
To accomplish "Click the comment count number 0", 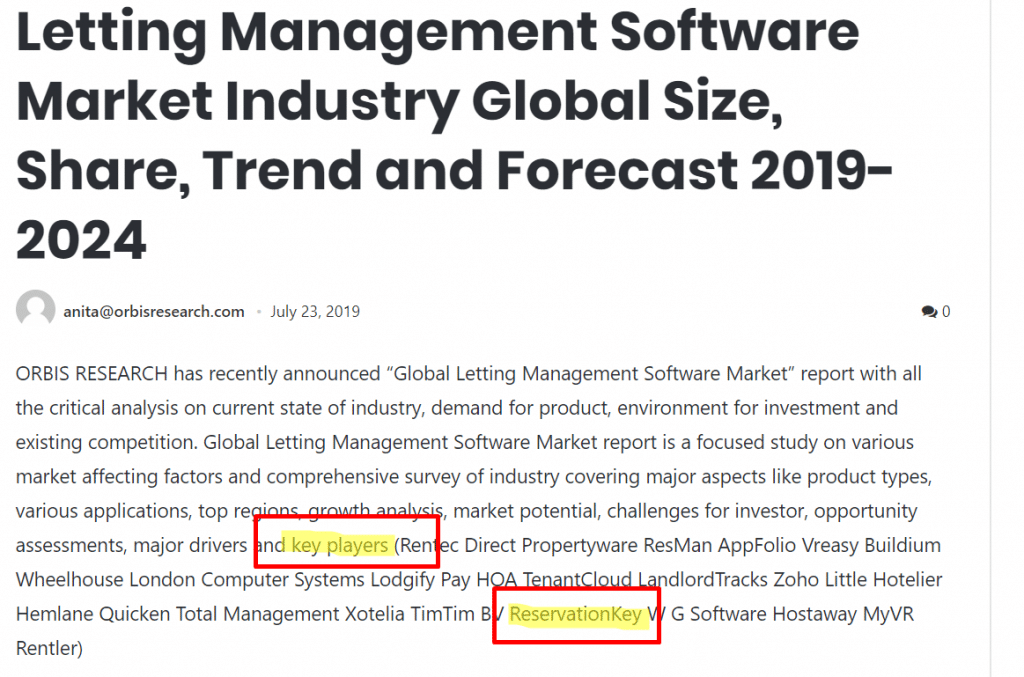I will coord(946,312).
